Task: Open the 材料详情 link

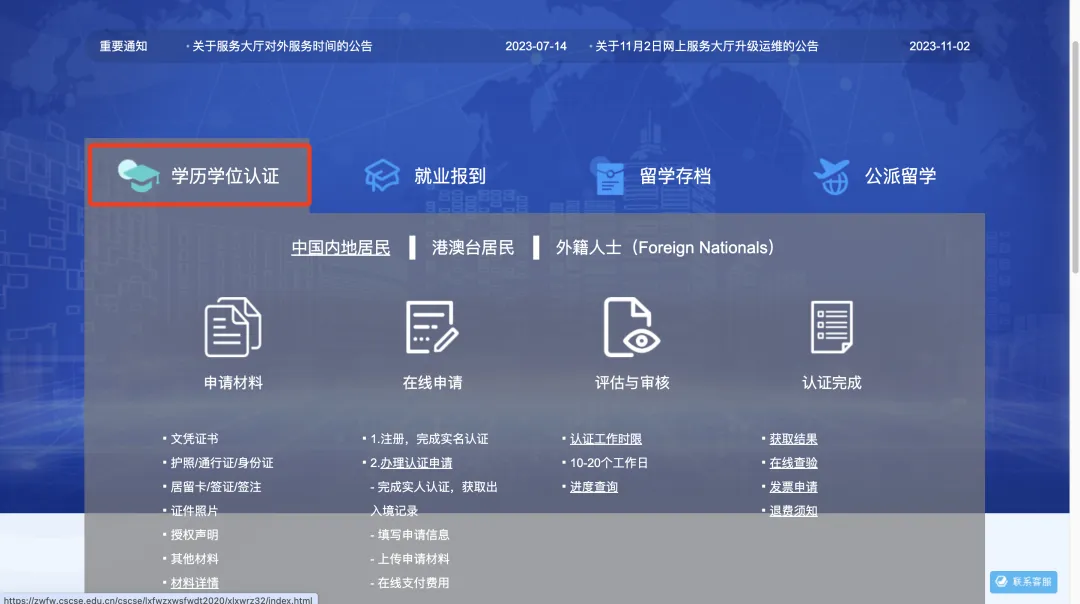Action: coord(194,582)
